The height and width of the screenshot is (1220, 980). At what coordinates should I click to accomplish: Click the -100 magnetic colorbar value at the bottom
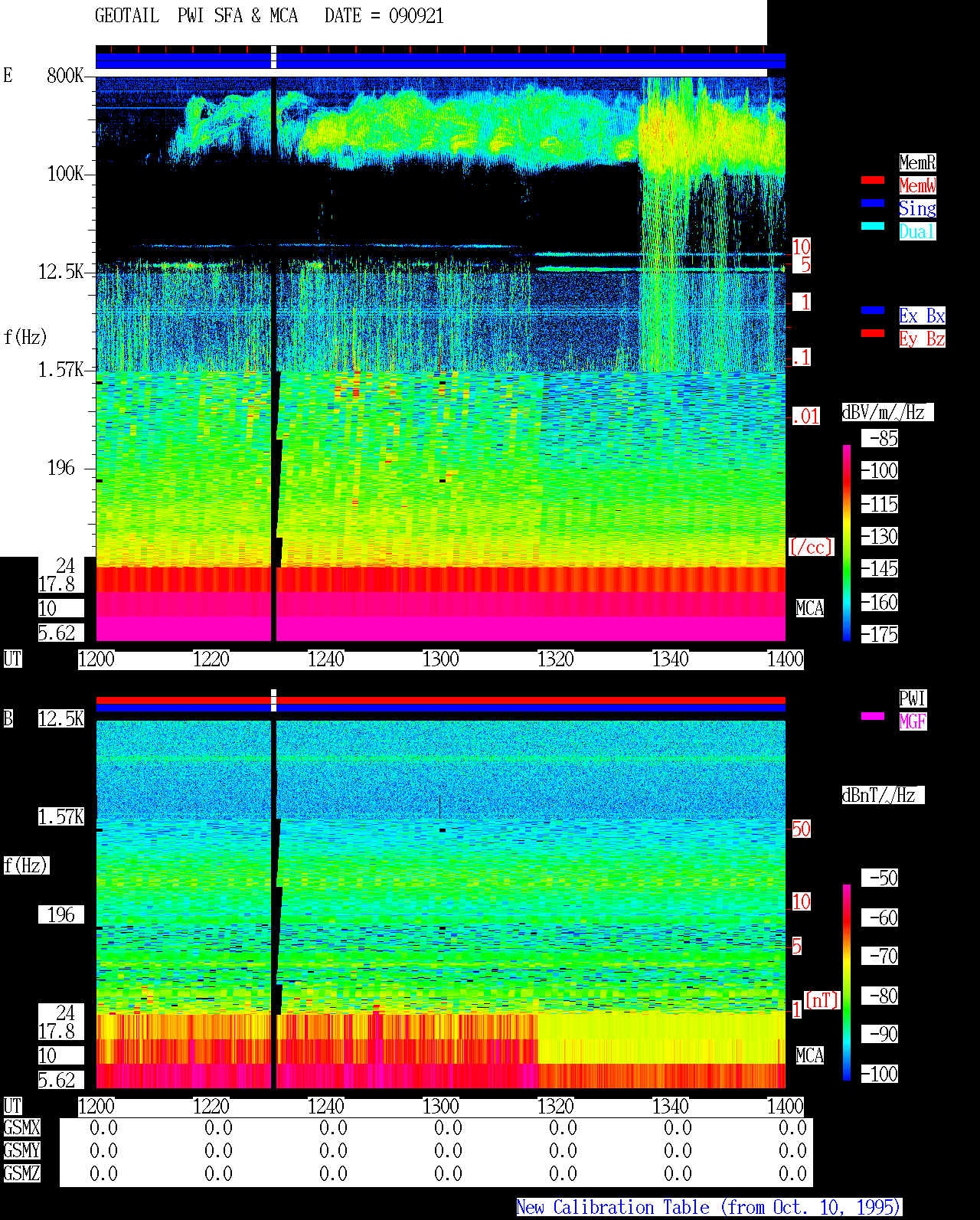(x=880, y=1074)
